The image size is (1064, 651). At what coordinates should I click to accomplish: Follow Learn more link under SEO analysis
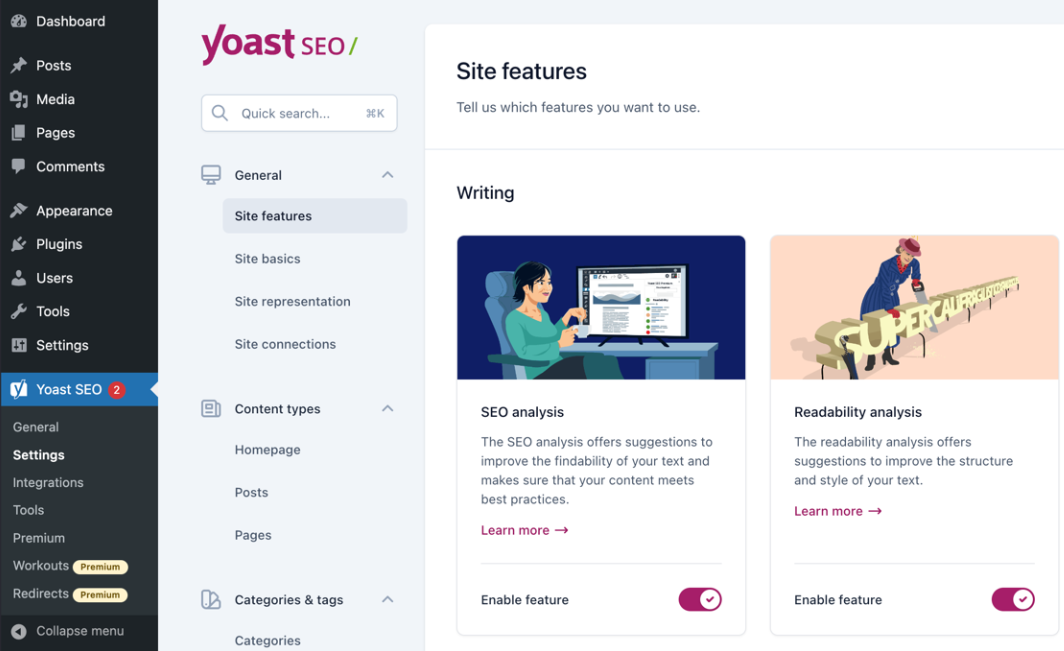[x=525, y=530]
